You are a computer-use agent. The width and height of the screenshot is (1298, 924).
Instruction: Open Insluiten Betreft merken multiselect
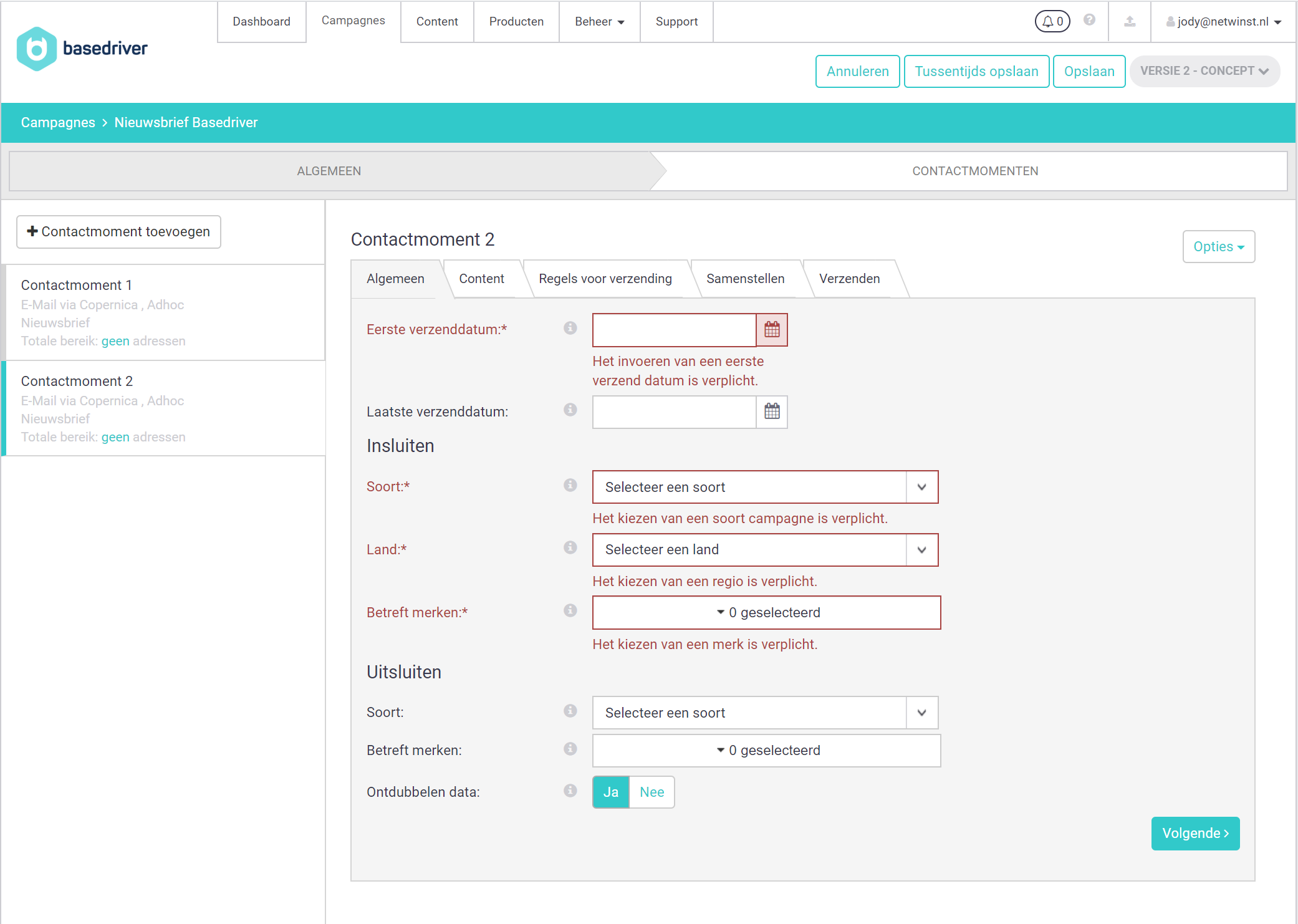tap(766, 613)
